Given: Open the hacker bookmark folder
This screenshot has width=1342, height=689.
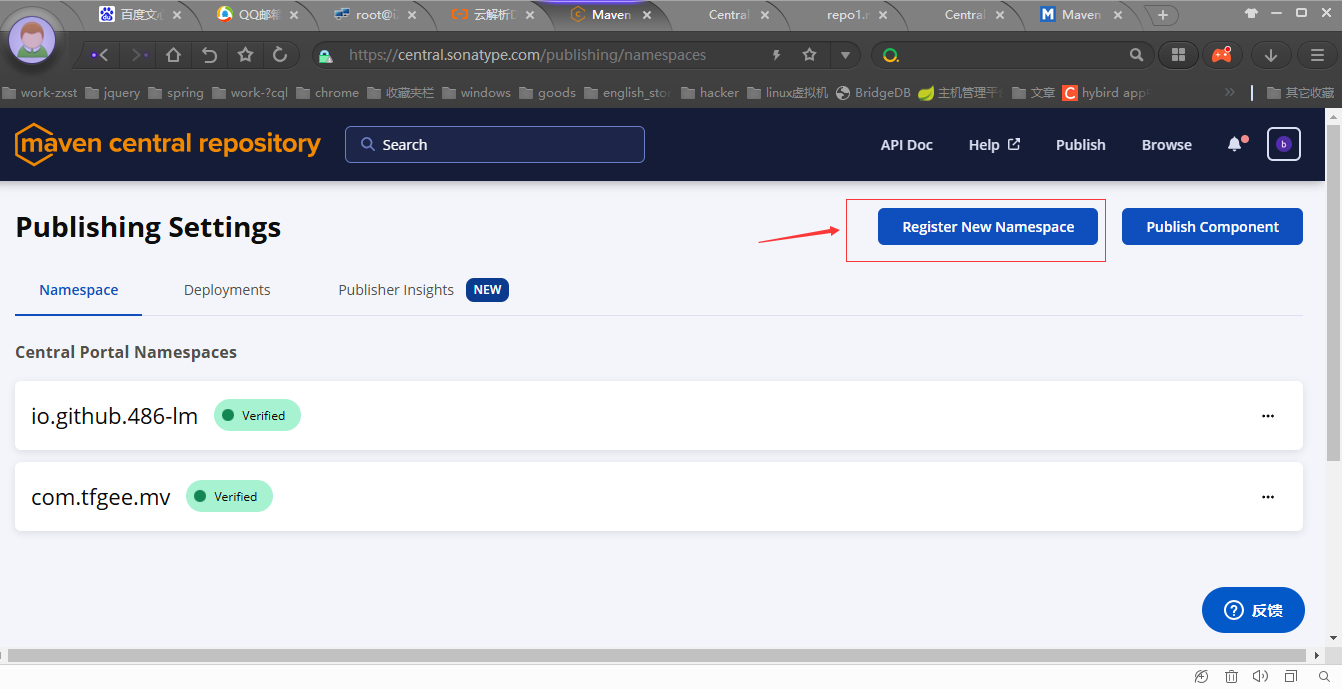Looking at the screenshot, I should (x=710, y=92).
